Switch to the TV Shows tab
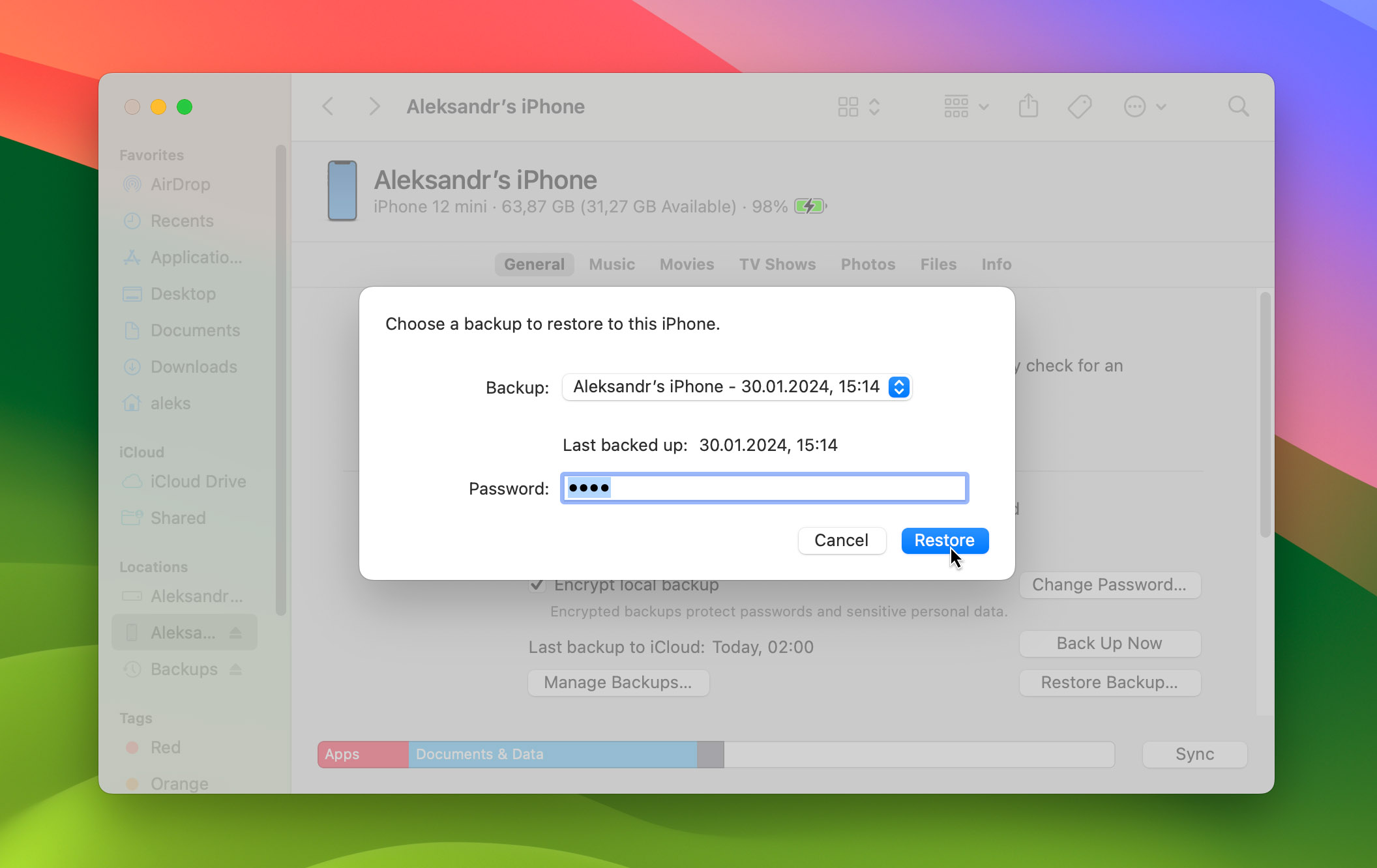Screen dimensions: 1377x868 click(x=777, y=264)
